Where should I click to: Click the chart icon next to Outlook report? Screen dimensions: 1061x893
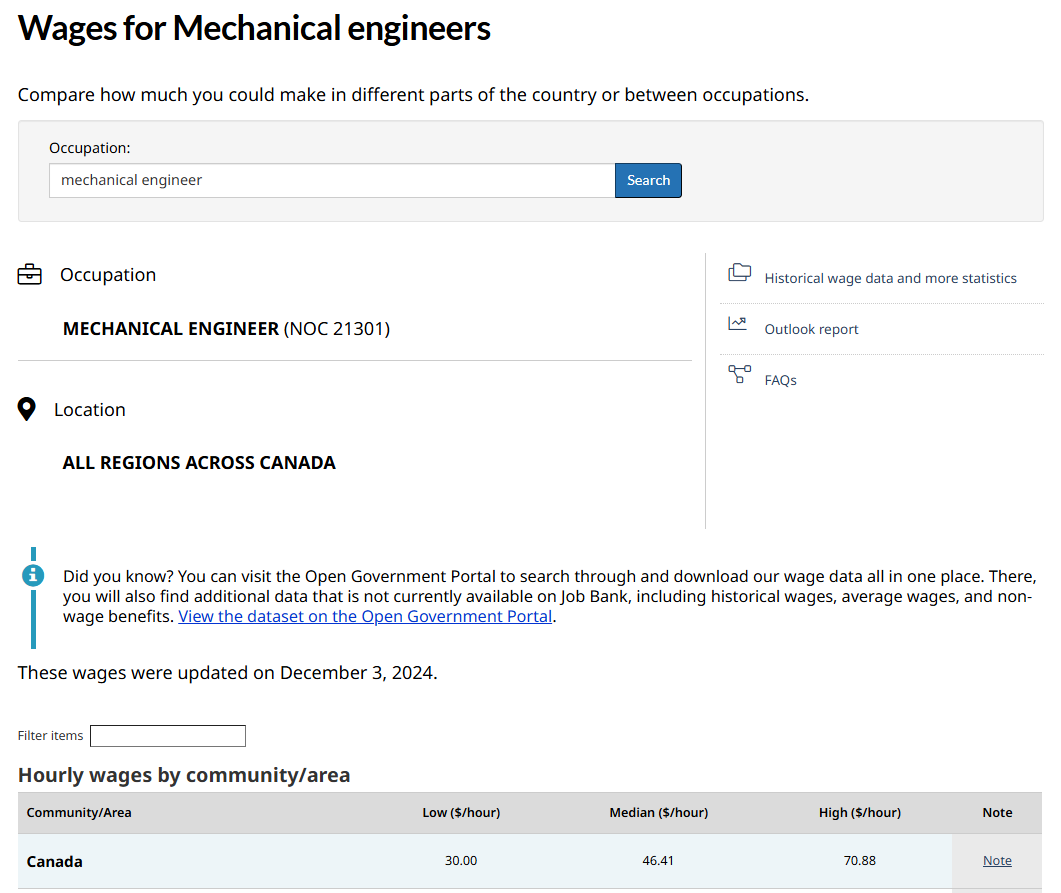pos(738,324)
